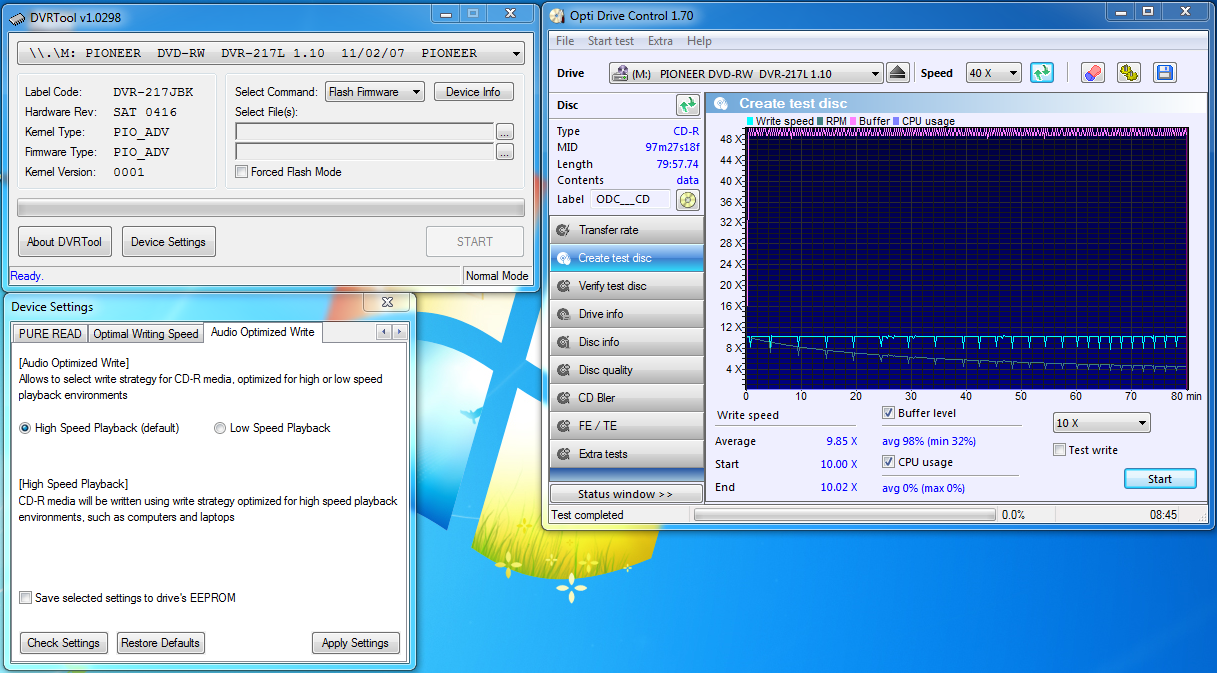
Task: Click the Apply Settings button
Action: click(x=355, y=643)
